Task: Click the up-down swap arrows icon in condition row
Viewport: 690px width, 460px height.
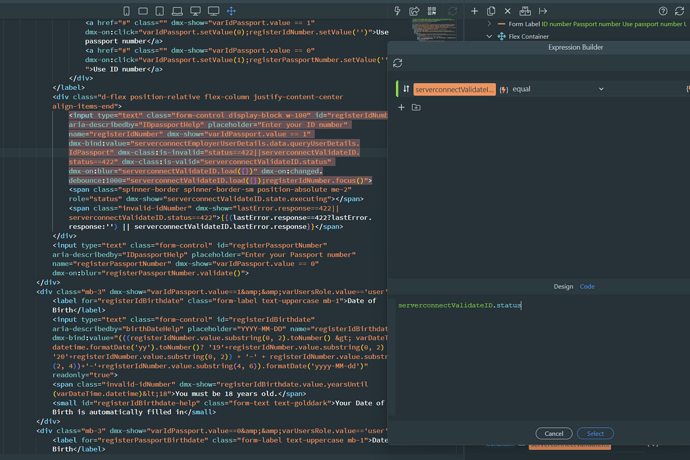Action: [x=406, y=89]
